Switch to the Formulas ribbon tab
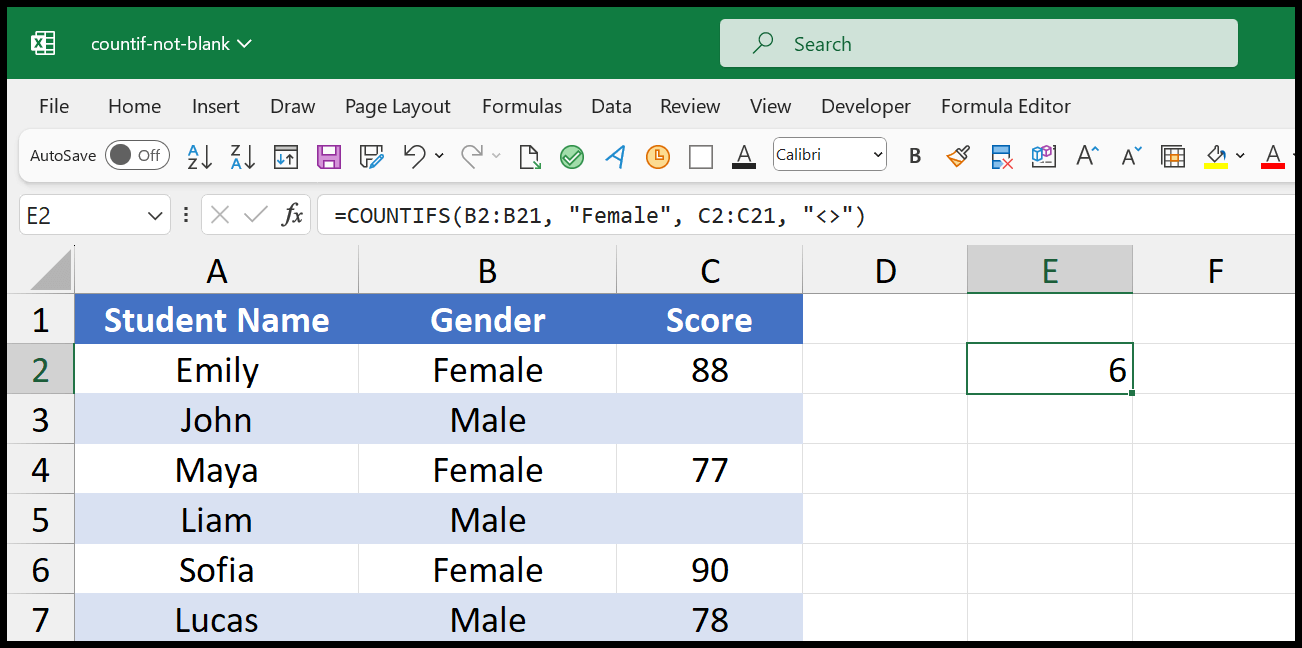 [521, 106]
